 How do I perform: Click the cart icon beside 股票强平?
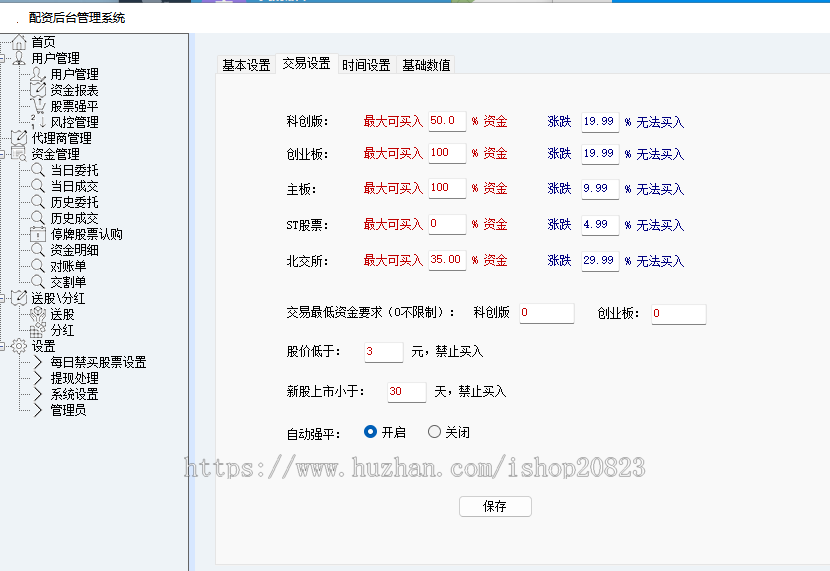[x=38, y=106]
